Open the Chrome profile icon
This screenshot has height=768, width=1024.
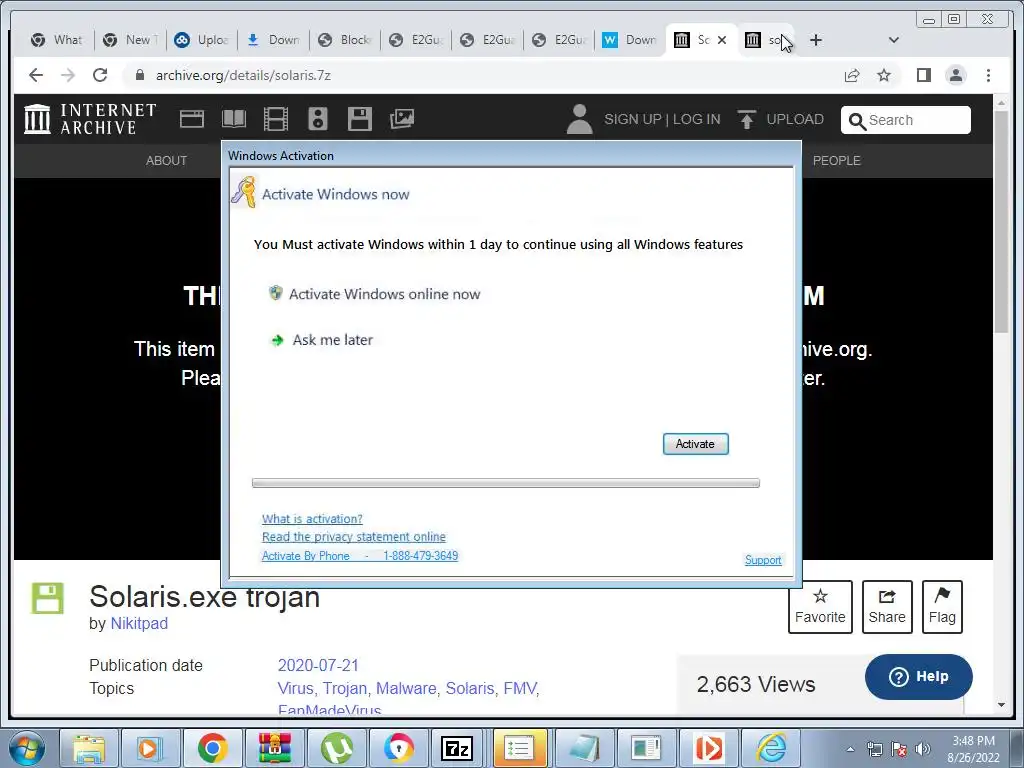(x=956, y=75)
